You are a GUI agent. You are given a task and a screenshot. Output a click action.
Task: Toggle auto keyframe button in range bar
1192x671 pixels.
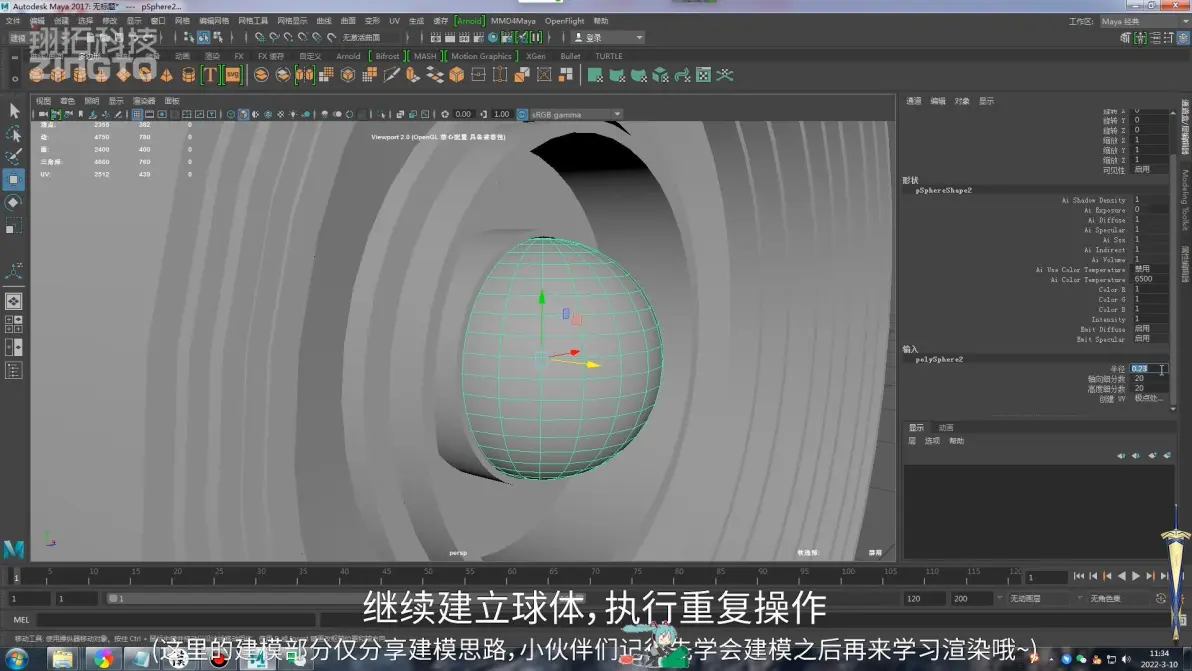click(x=1160, y=599)
